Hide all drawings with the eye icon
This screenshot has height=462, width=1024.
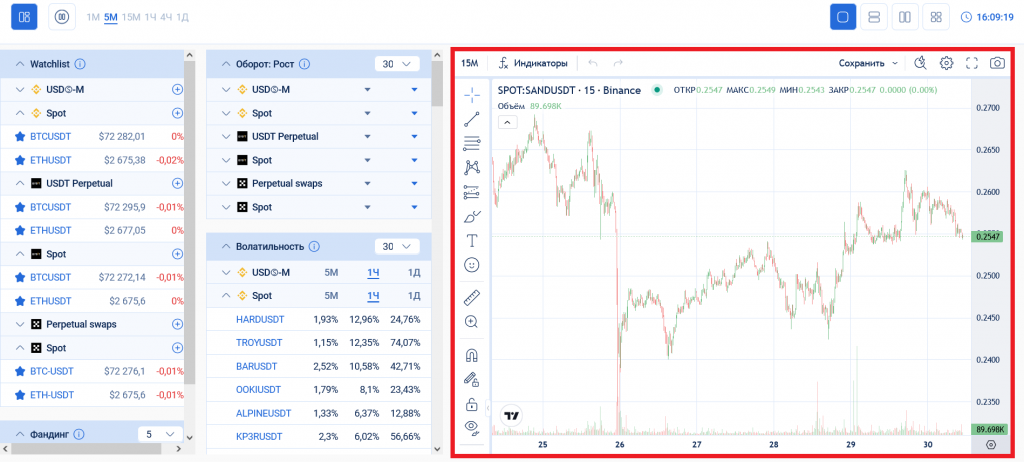[472, 428]
